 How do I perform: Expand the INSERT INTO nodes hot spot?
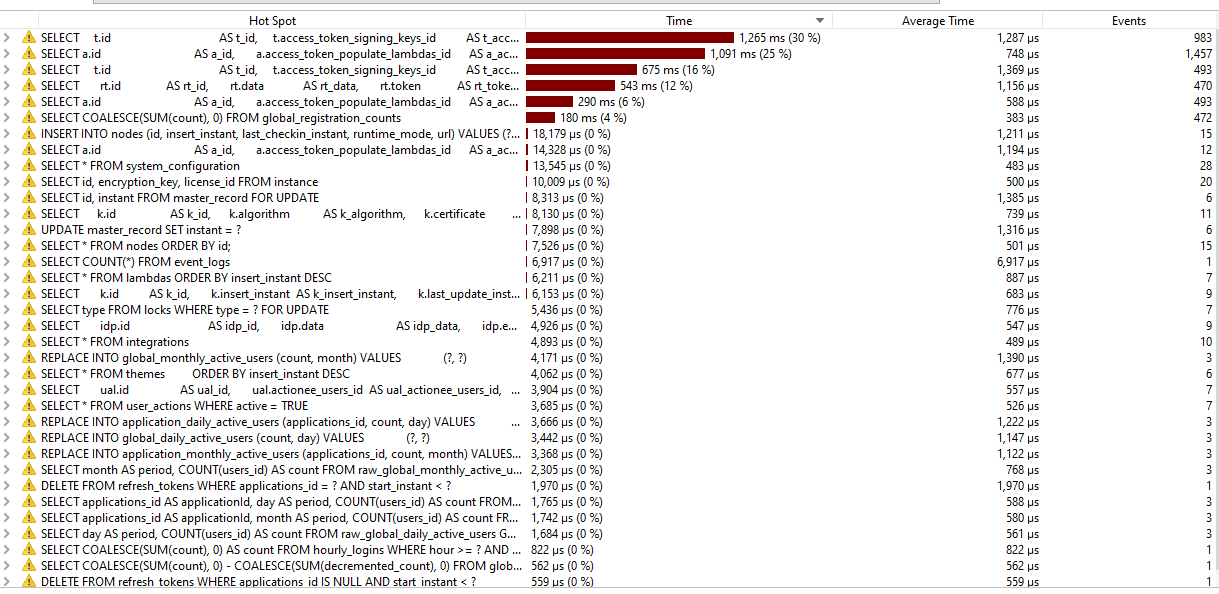8,134
